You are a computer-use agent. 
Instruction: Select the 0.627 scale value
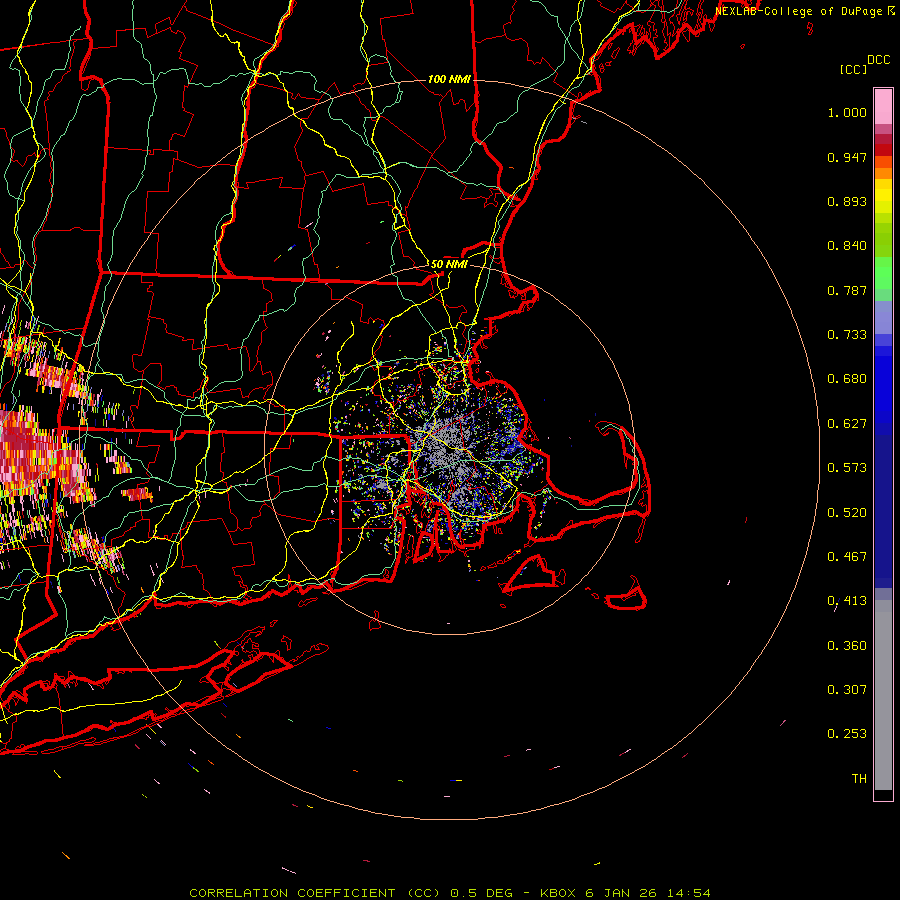[x=847, y=424]
